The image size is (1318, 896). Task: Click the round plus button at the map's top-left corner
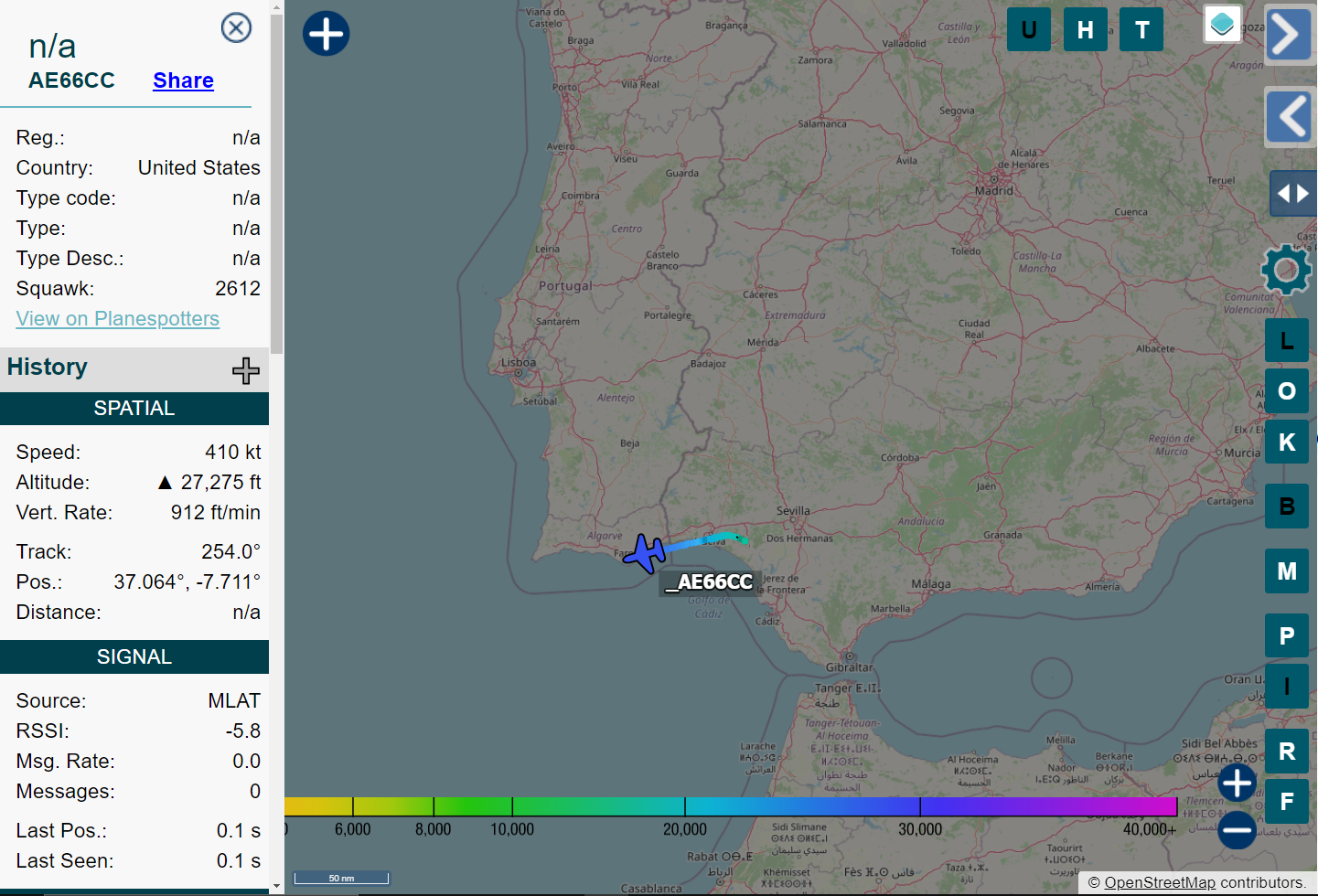point(327,34)
